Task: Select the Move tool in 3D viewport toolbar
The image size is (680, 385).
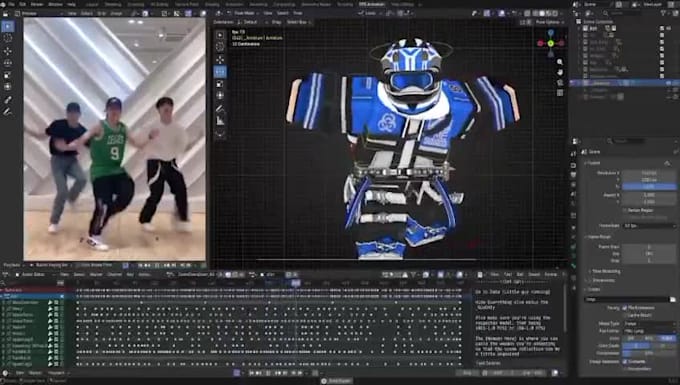Action: [x=220, y=59]
